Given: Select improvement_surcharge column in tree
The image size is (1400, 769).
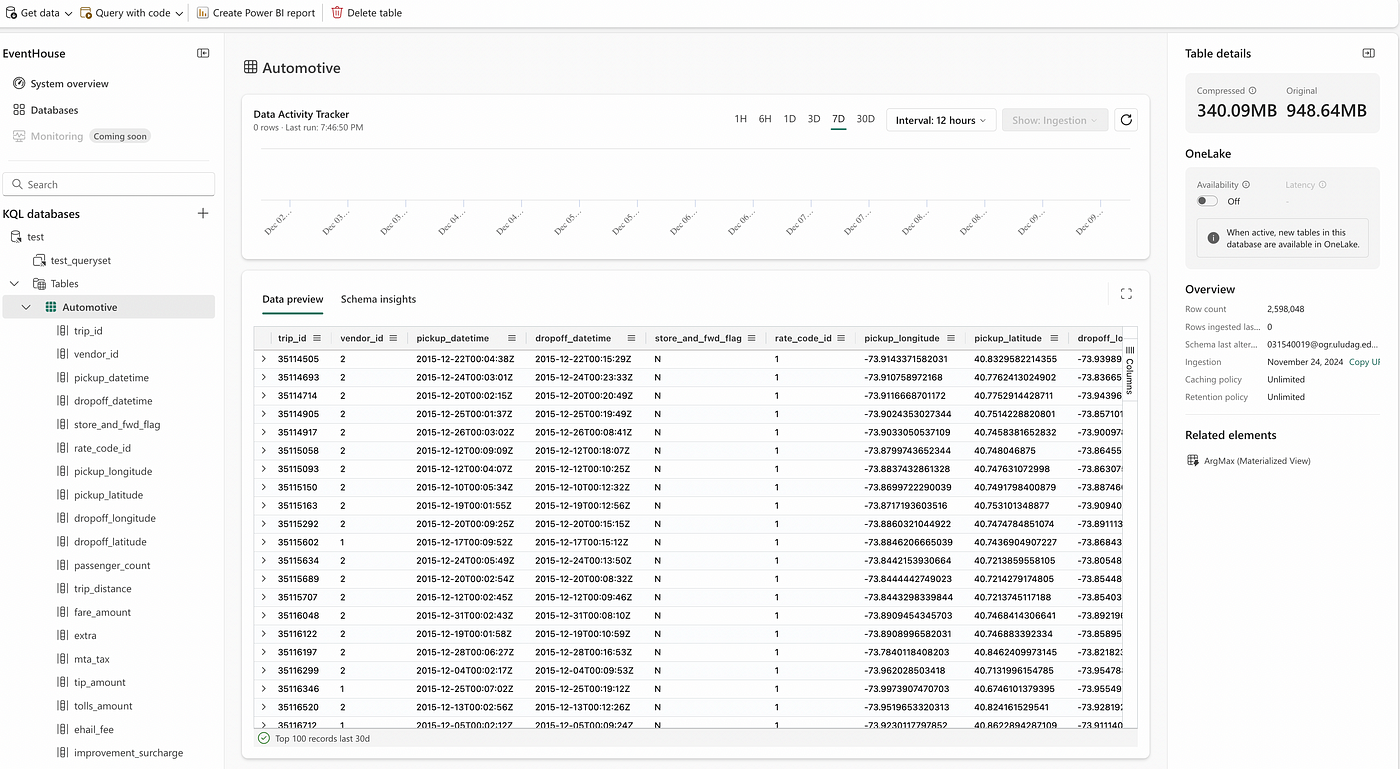Looking at the screenshot, I should 128,753.
